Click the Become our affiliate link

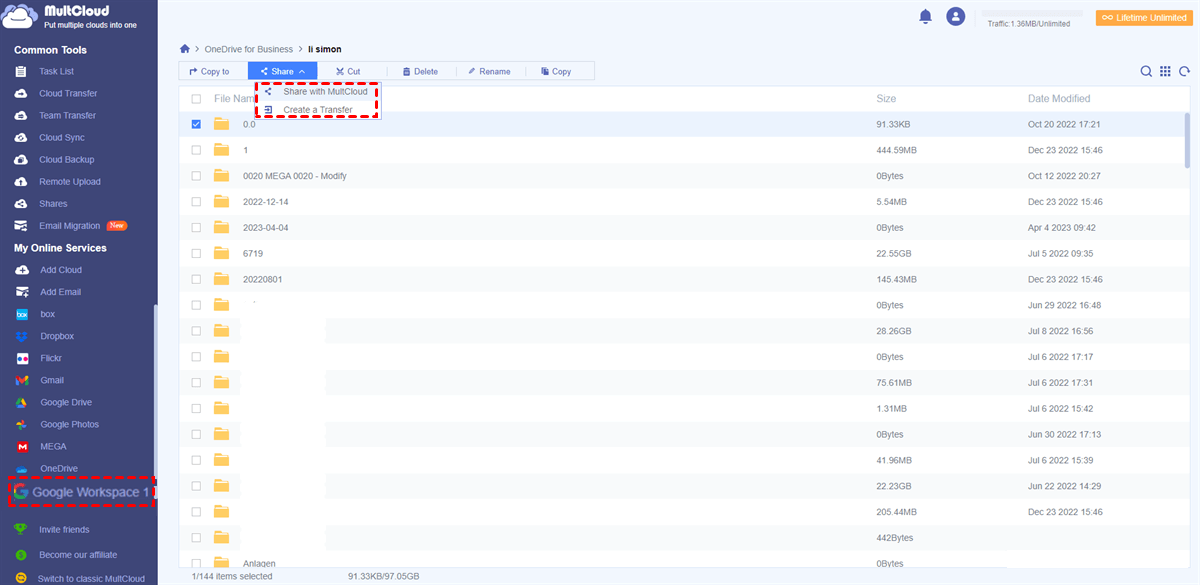coord(78,555)
